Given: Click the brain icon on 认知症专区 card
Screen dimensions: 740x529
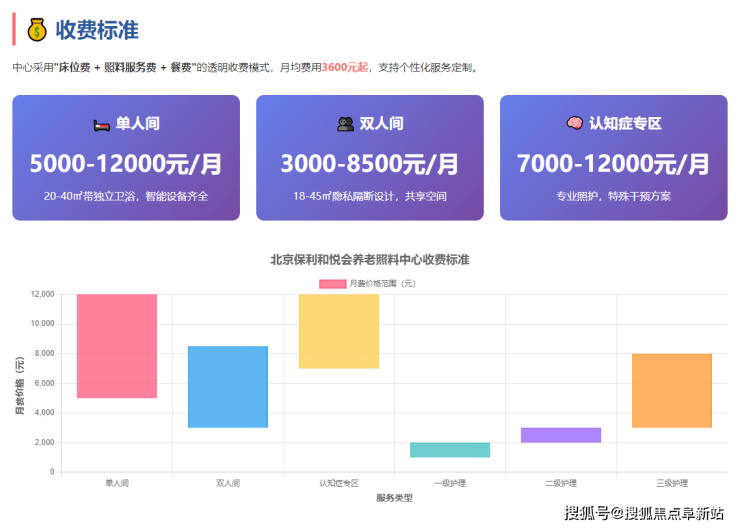Looking at the screenshot, I should click(574, 123).
